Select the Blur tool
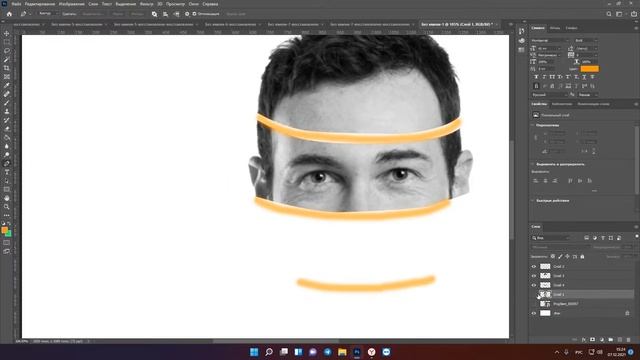 [7, 146]
